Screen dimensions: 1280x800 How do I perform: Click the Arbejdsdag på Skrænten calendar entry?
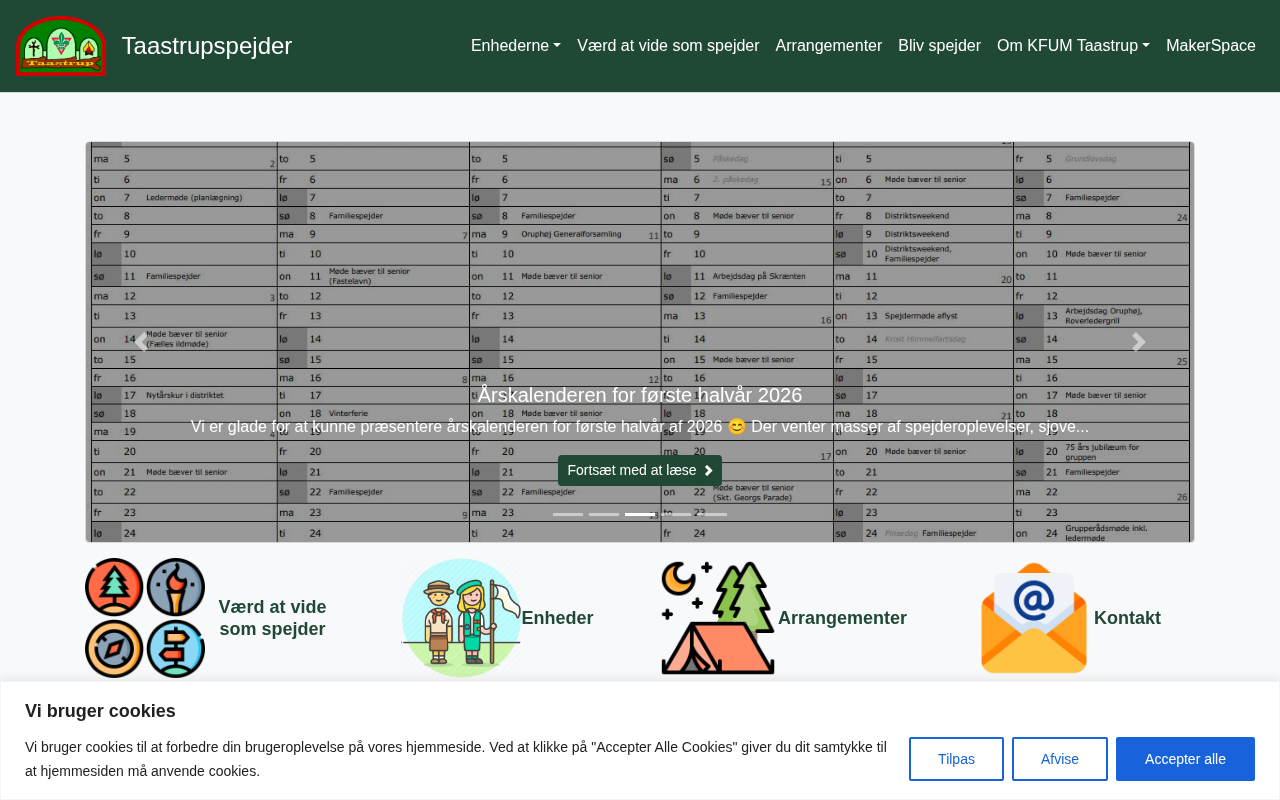[x=759, y=276]
